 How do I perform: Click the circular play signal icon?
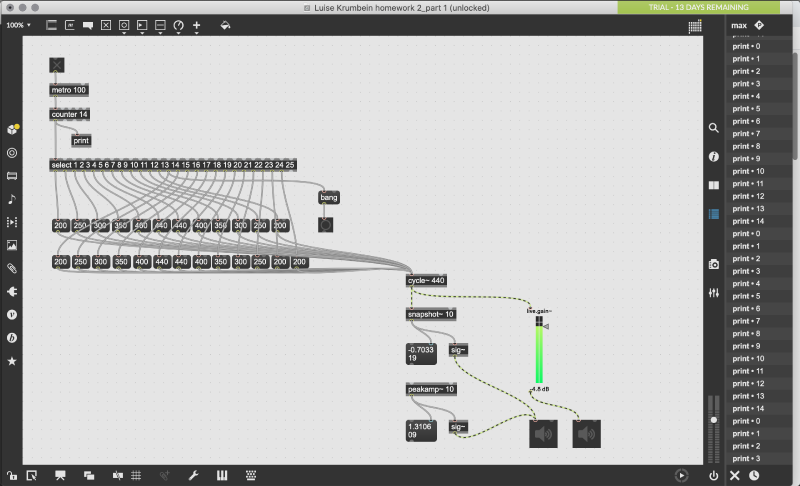click(x=681, y=475)
